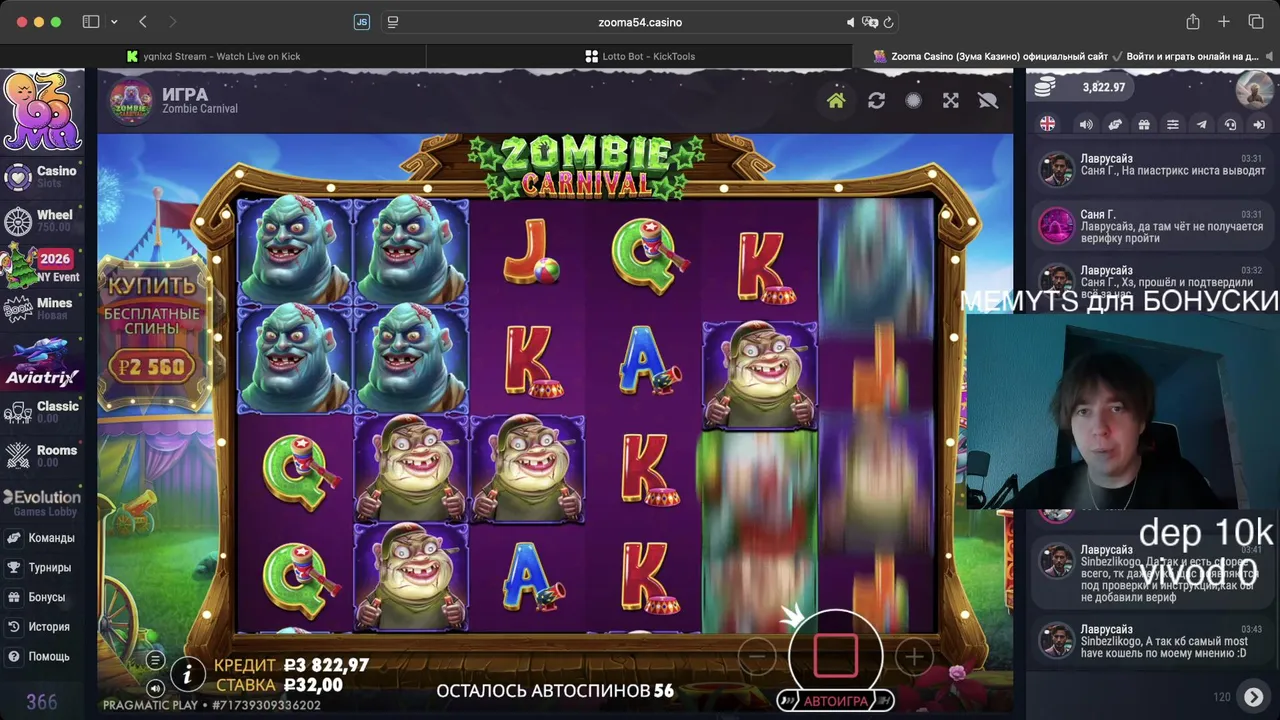The width and height of the screenshot is (1280, 720).
Task: Decrease the bet with the minus button
Action: click(x=757, y=657)
